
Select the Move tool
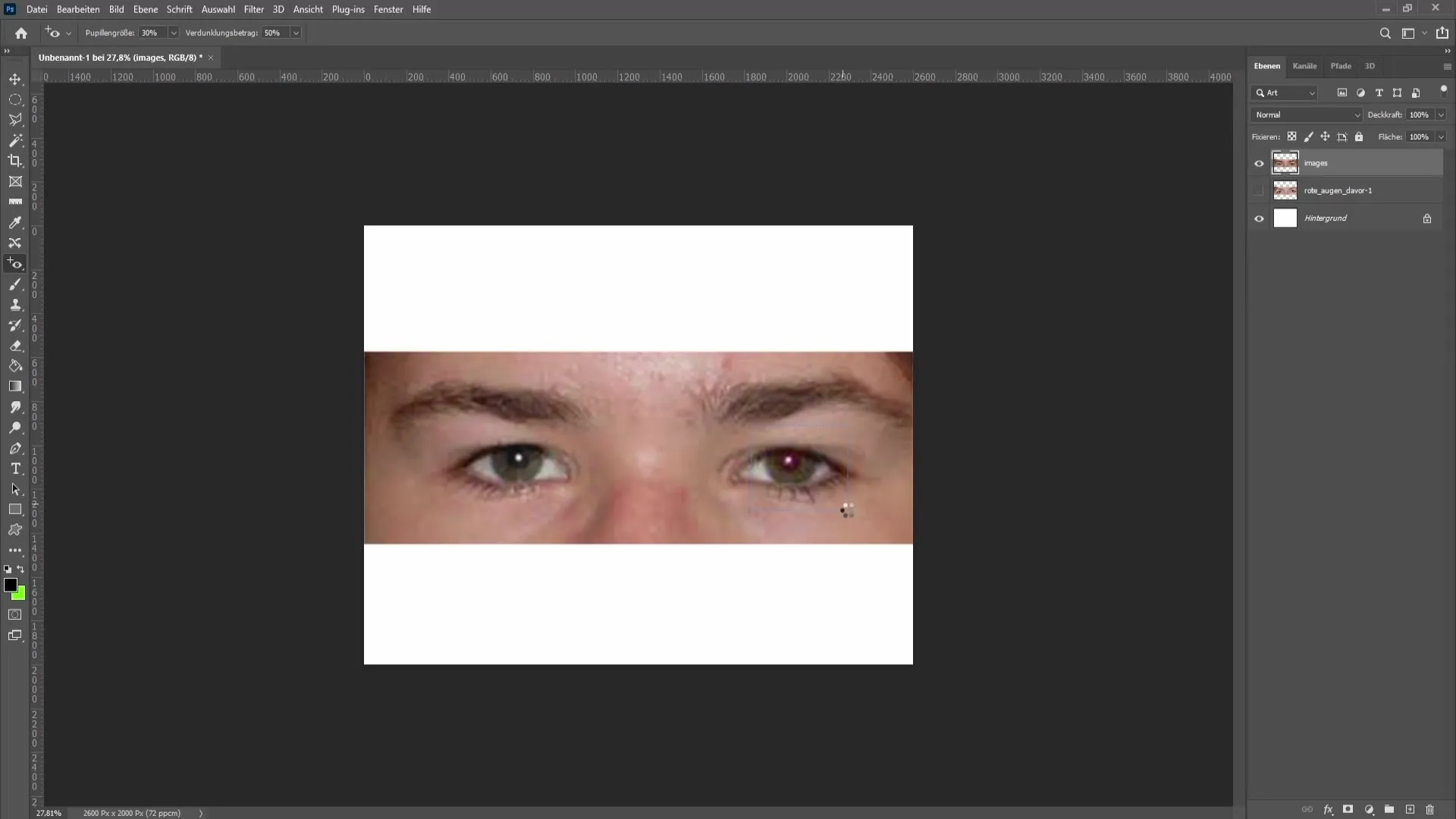coord(15,78)
